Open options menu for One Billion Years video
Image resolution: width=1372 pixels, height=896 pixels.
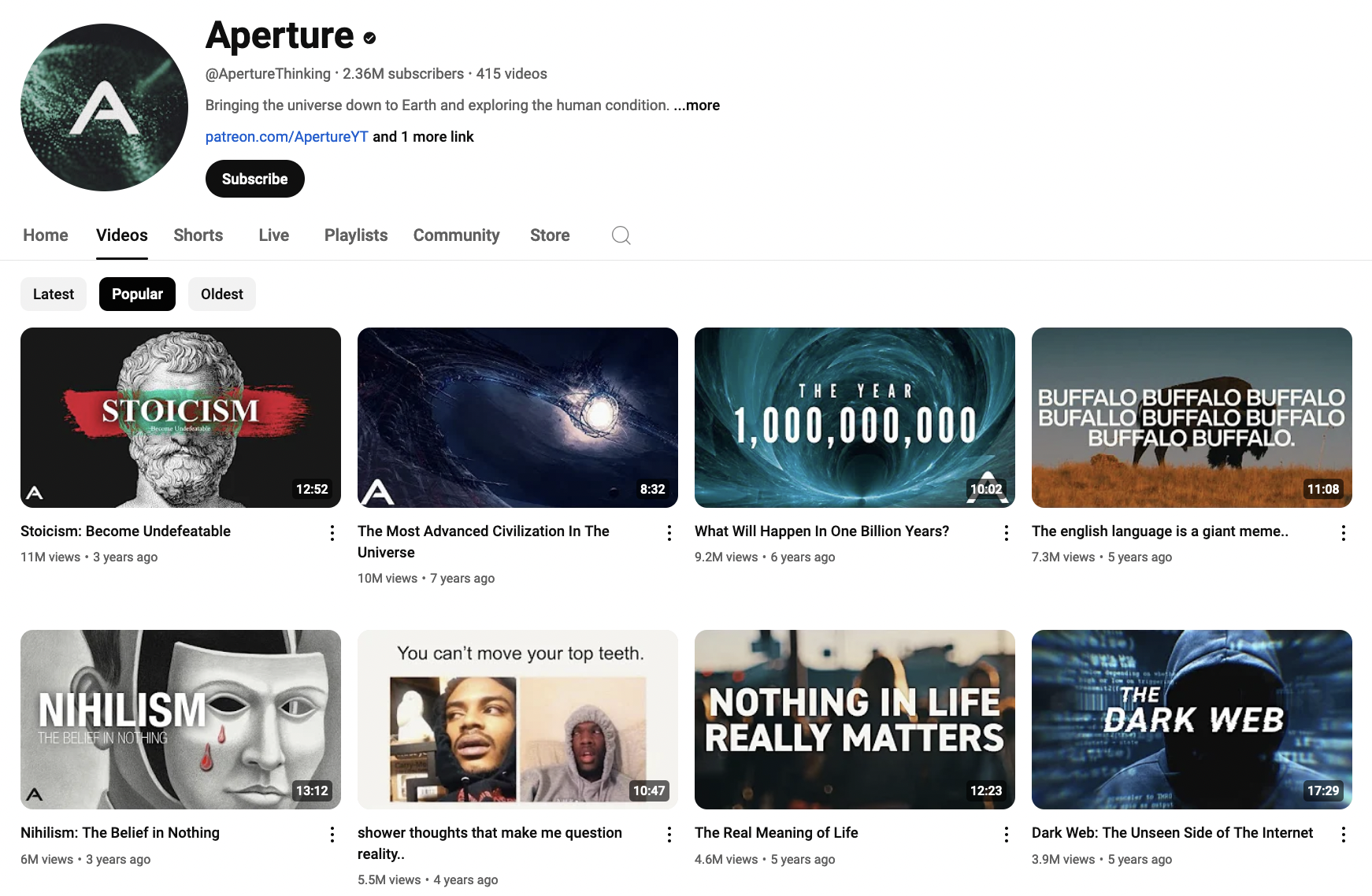(1007, 533)
